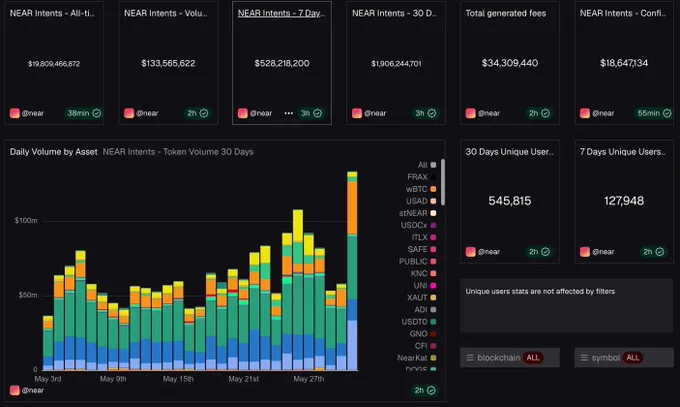The height and width of the screenshot is (407, 680).
Task: Toggle USAD series in legend
Action: pos(421,201)
